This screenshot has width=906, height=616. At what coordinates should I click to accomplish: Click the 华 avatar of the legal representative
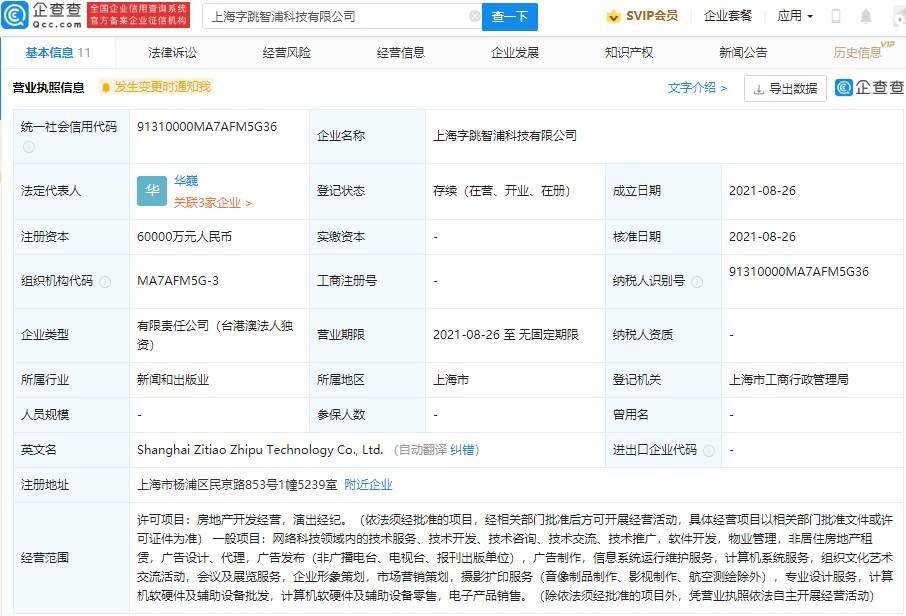(x=152, y=191)
